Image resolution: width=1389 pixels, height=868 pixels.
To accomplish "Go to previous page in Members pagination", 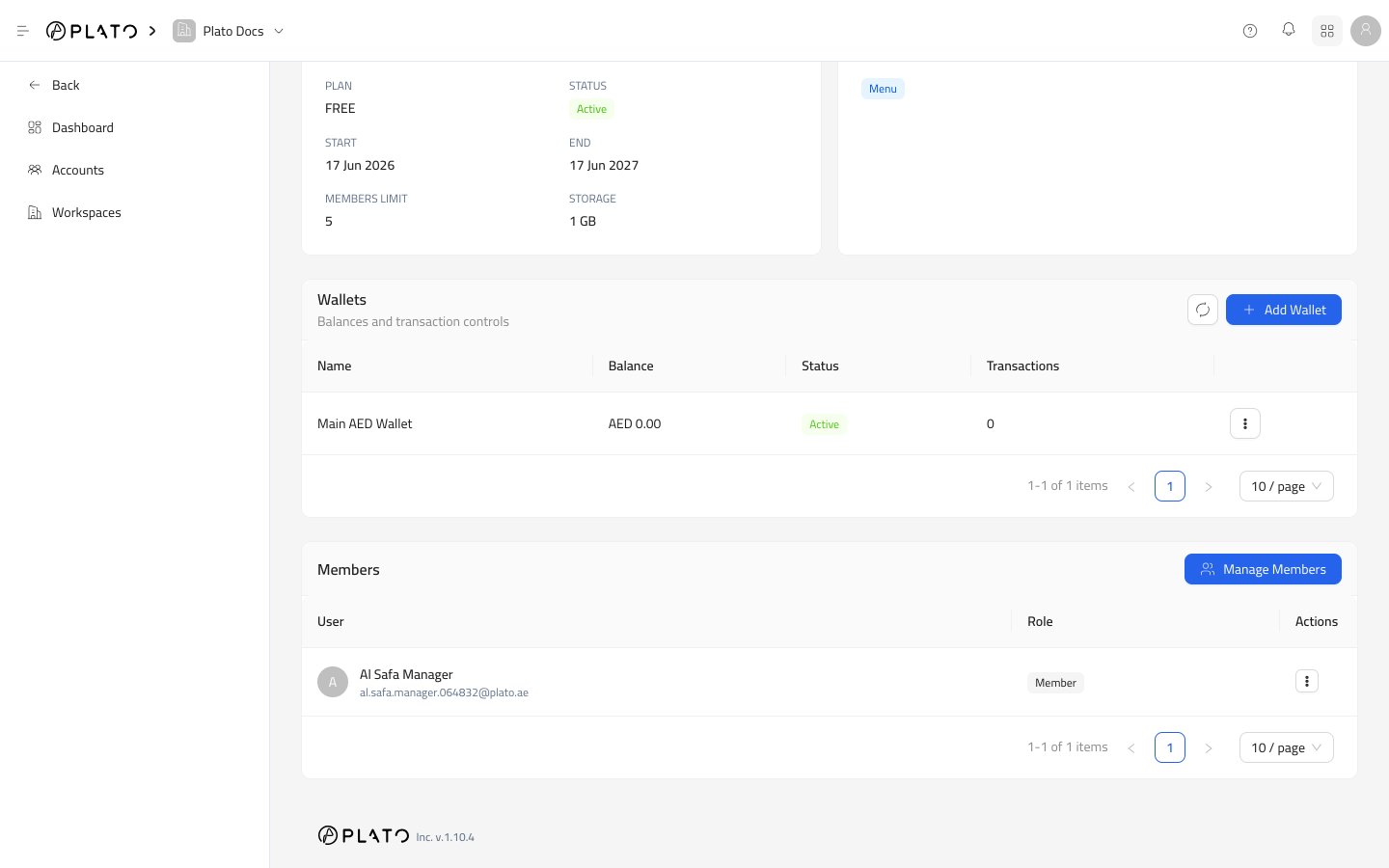I will tap(1131, 747).
